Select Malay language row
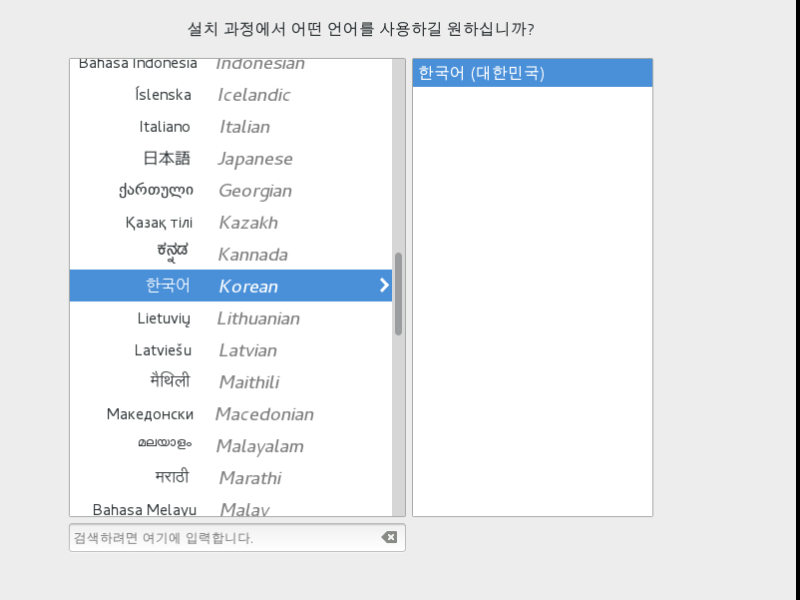This screenshot has width=800, height=600. pos(231,505)
